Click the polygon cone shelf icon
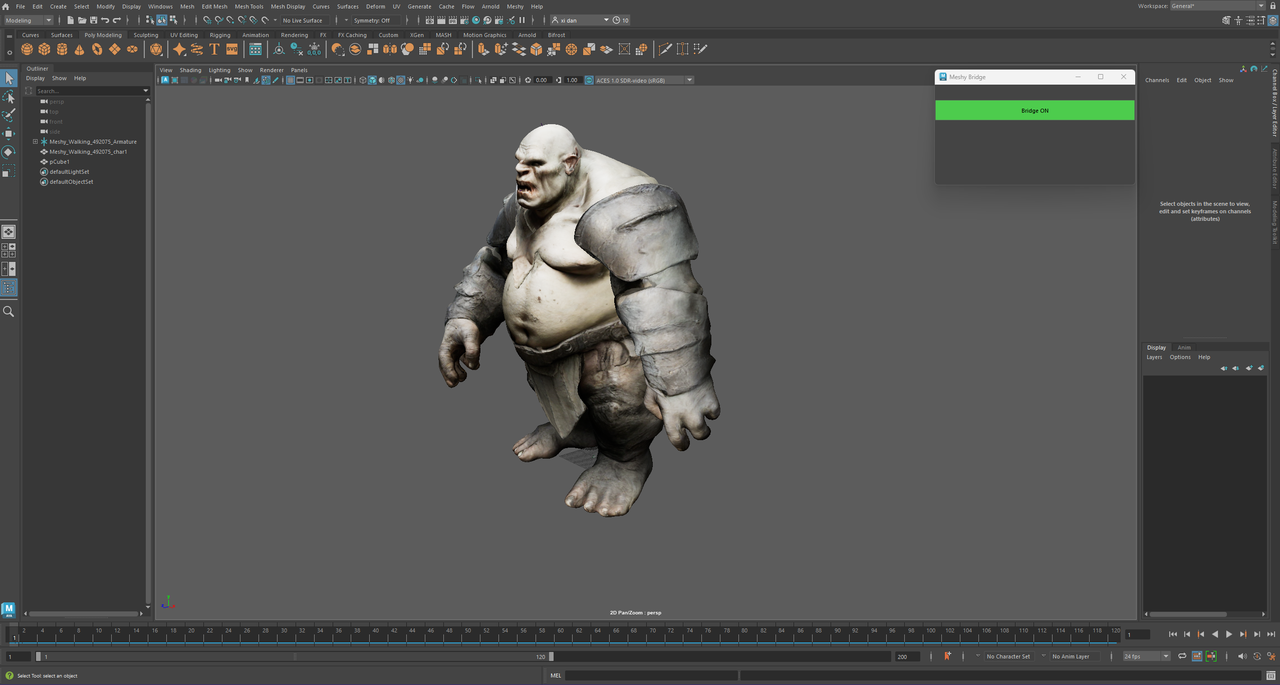This screenshot has width=1280, height=685. click(x=79, y=49)
